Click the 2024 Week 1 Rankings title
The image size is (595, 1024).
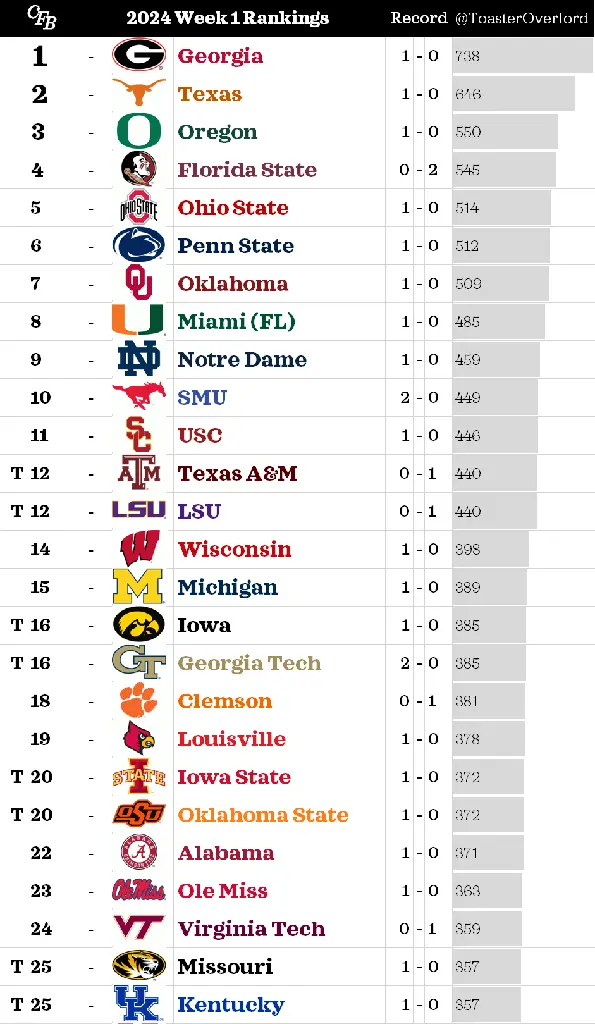click(x=228, y=18)
